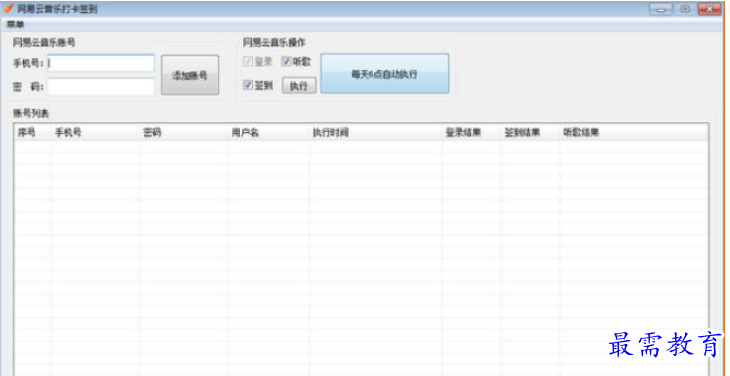Image resolution: width=730 pixels, height=376 pixels.
Task: Minimize the 网易云音乐打卡签到 window
Action: [661, 9]
